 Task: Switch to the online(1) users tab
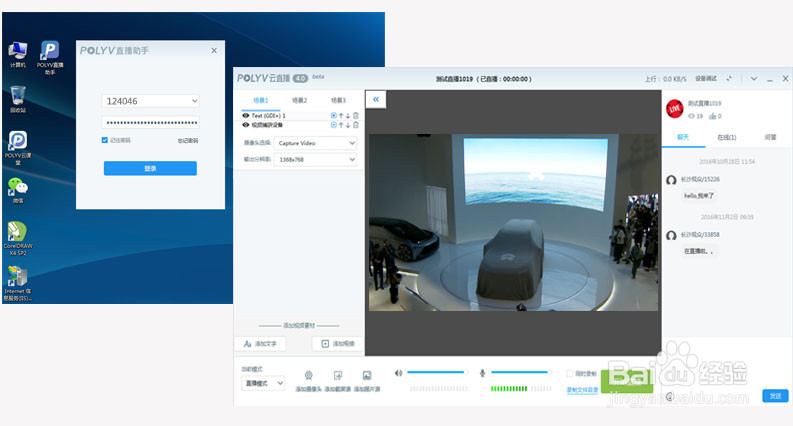coord(727,137)
